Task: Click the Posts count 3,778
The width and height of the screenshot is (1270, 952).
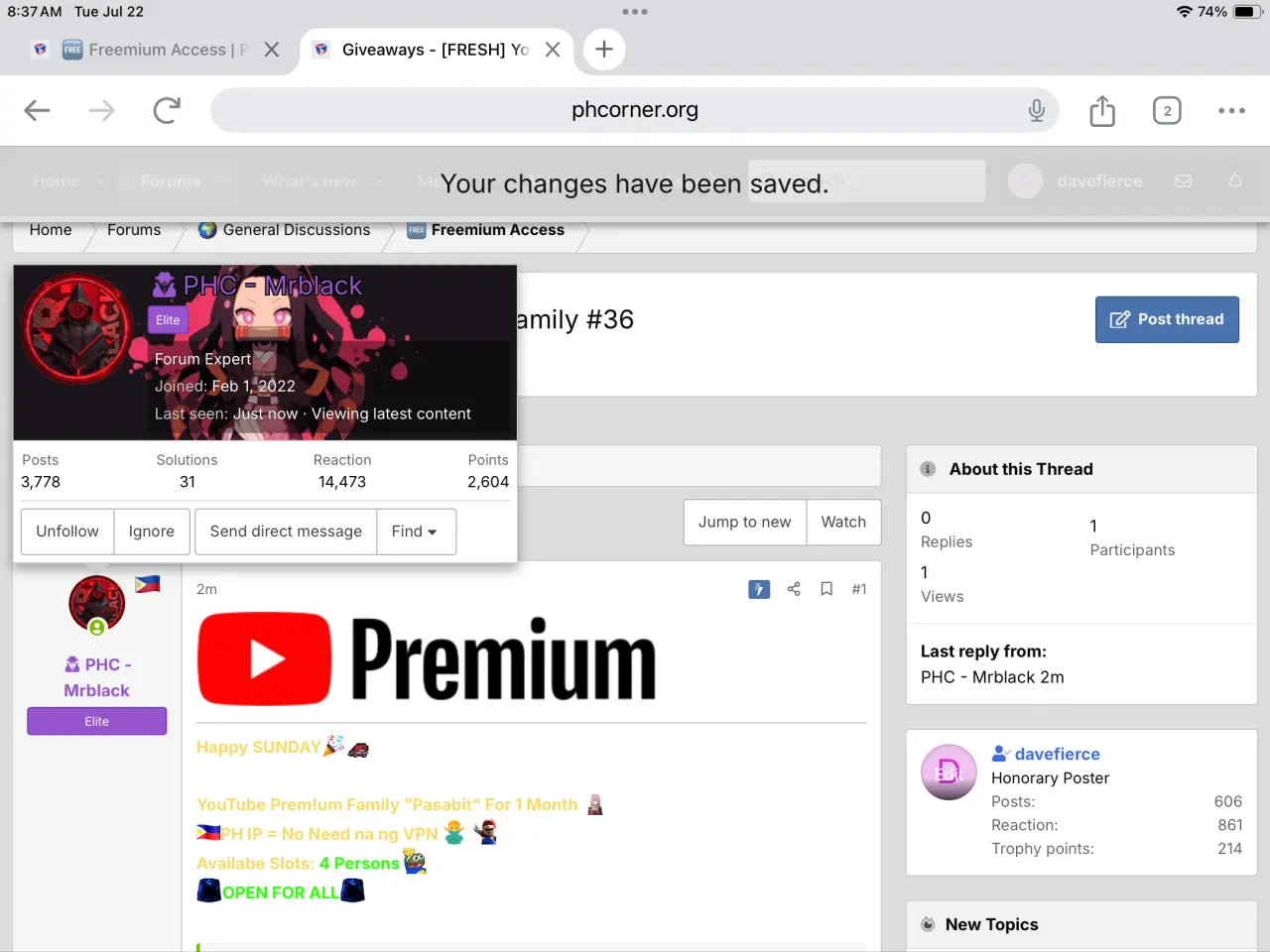Action: (41, 482)
